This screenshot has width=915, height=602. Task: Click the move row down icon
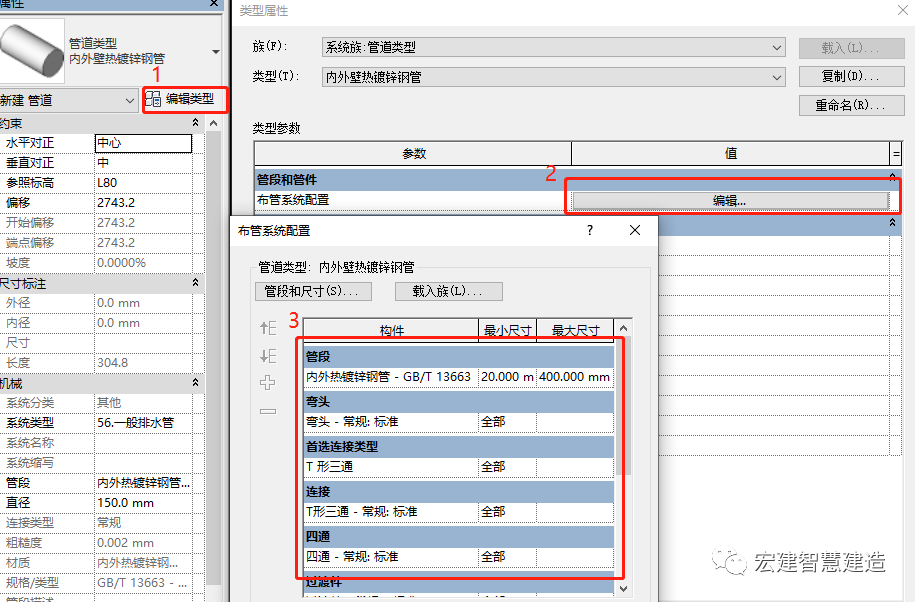click(268, 355)
